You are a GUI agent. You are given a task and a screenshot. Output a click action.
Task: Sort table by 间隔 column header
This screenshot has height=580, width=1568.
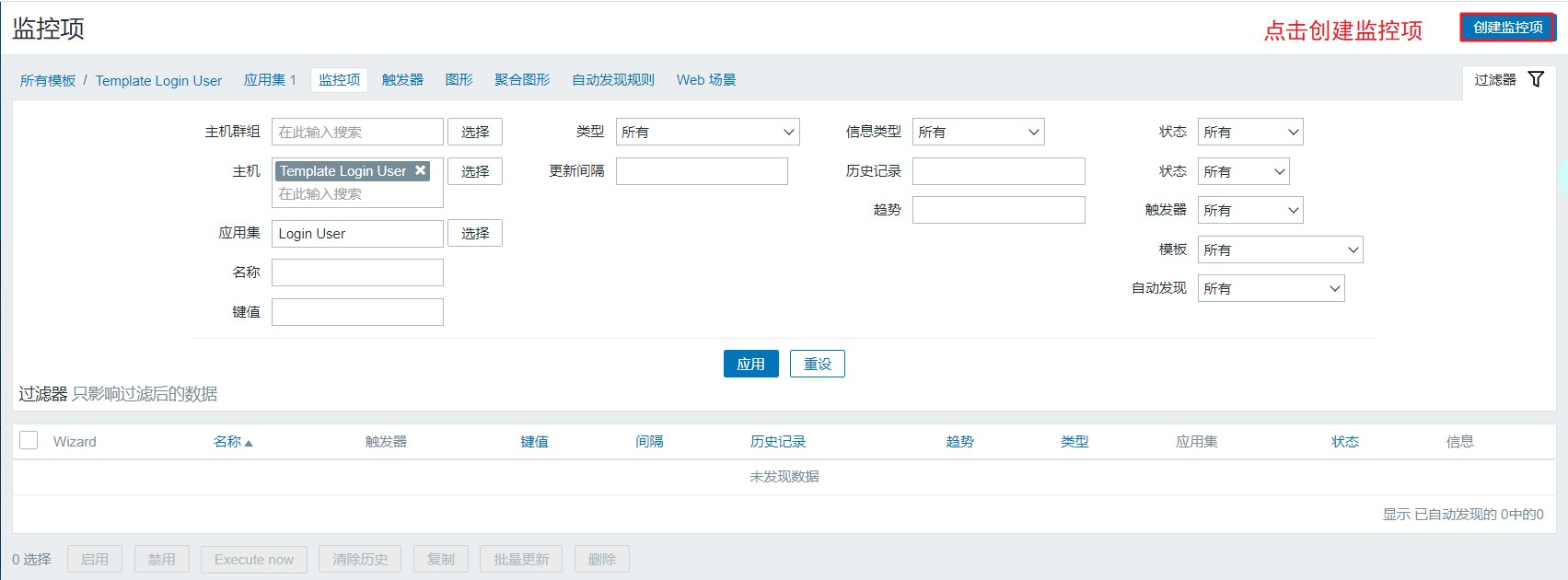click(x=649, y=441)
